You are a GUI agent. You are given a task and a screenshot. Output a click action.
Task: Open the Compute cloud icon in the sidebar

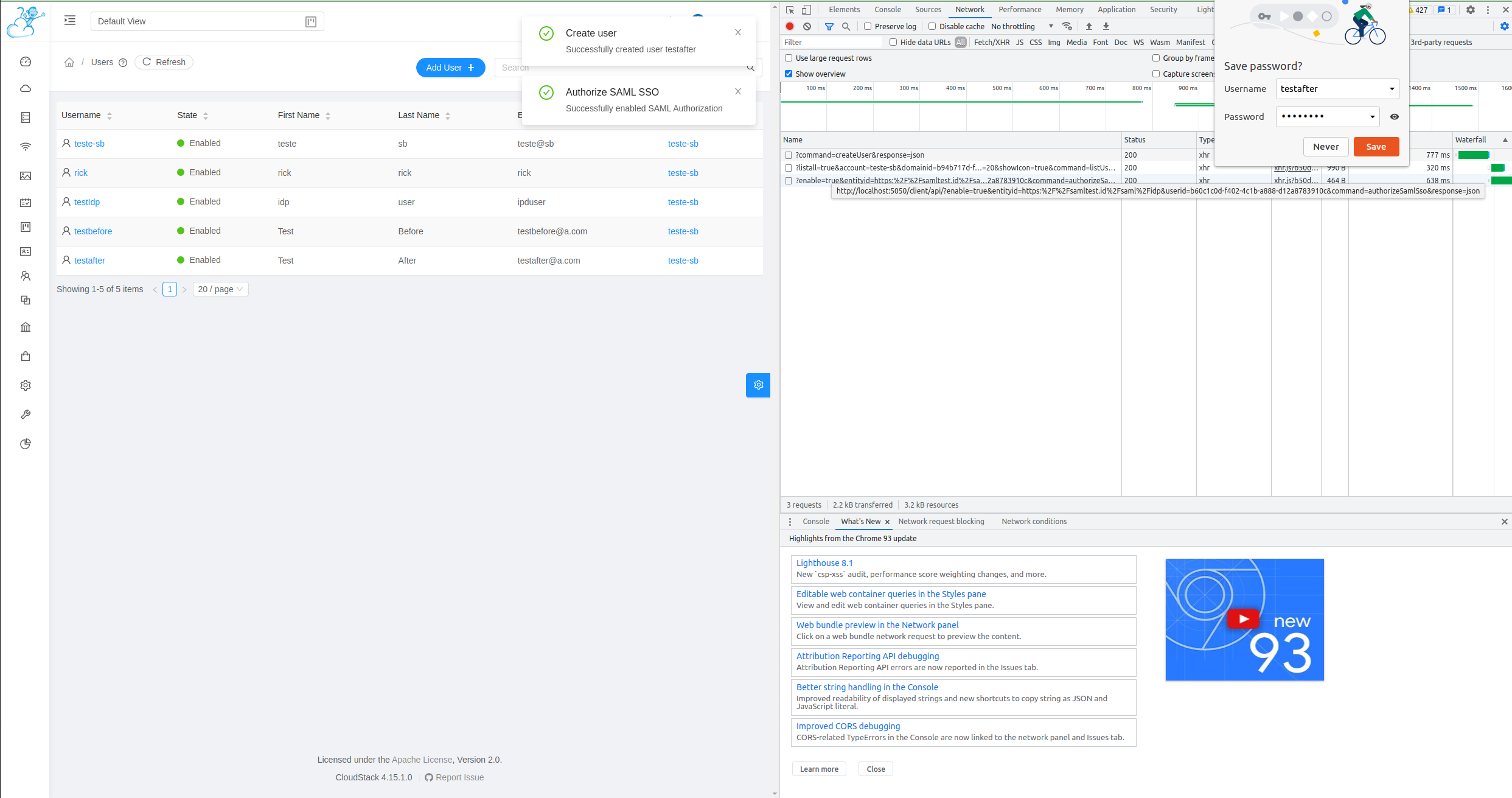point(26,89)
